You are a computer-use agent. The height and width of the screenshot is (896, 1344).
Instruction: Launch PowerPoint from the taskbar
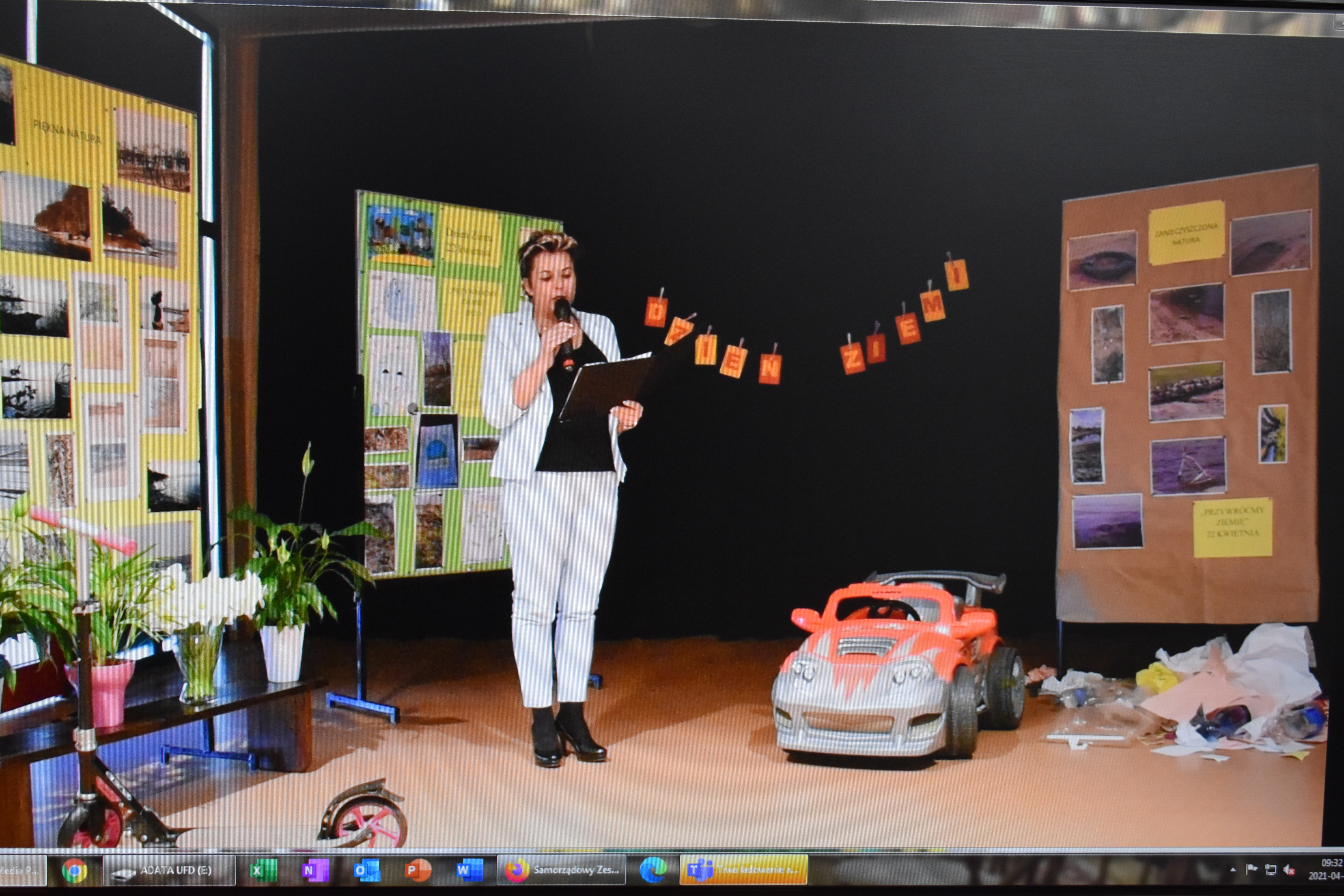418,870
